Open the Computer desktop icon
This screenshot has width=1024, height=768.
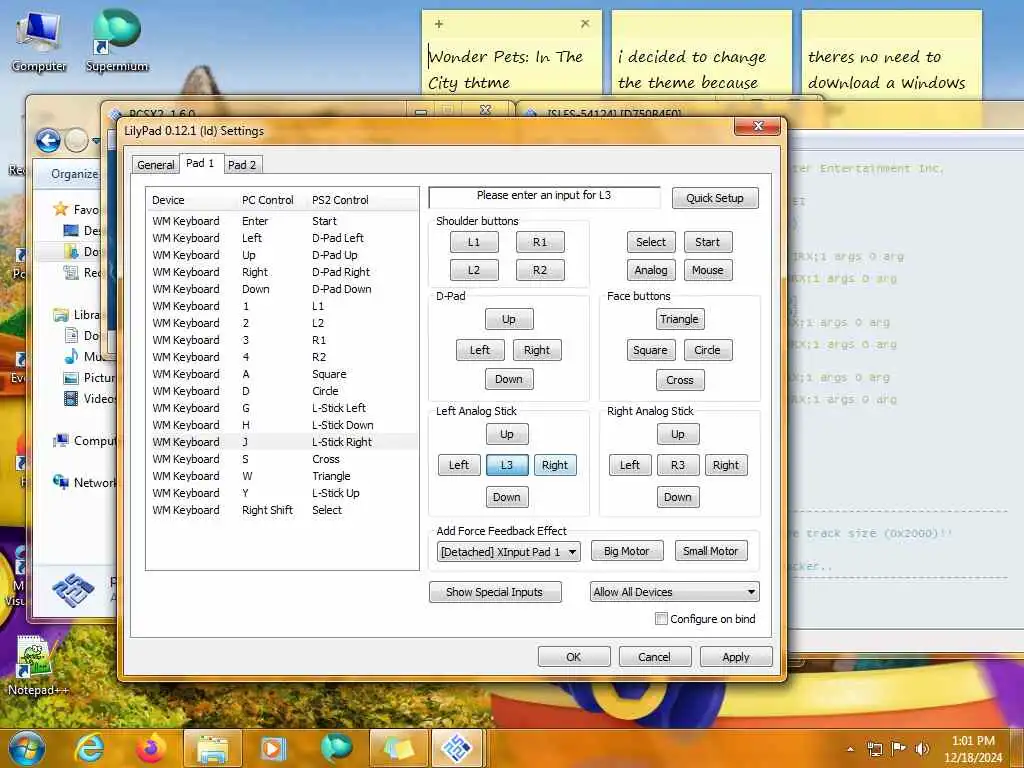pos(39,40)
